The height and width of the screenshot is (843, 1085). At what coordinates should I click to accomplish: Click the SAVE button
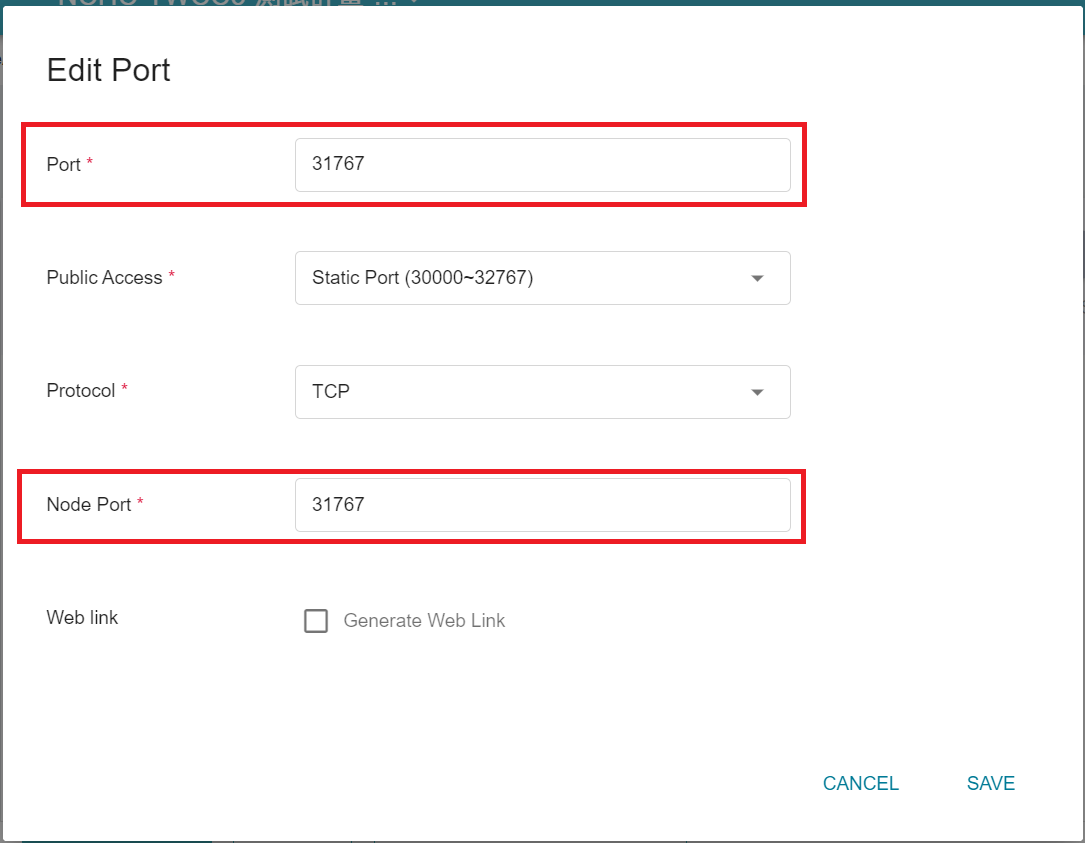pos(990,783)
